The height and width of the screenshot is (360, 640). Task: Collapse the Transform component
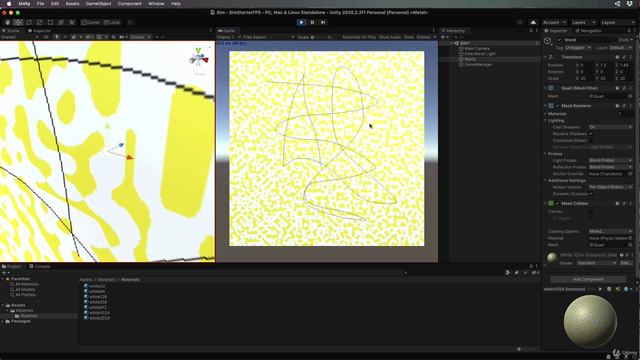click(545, 57)
